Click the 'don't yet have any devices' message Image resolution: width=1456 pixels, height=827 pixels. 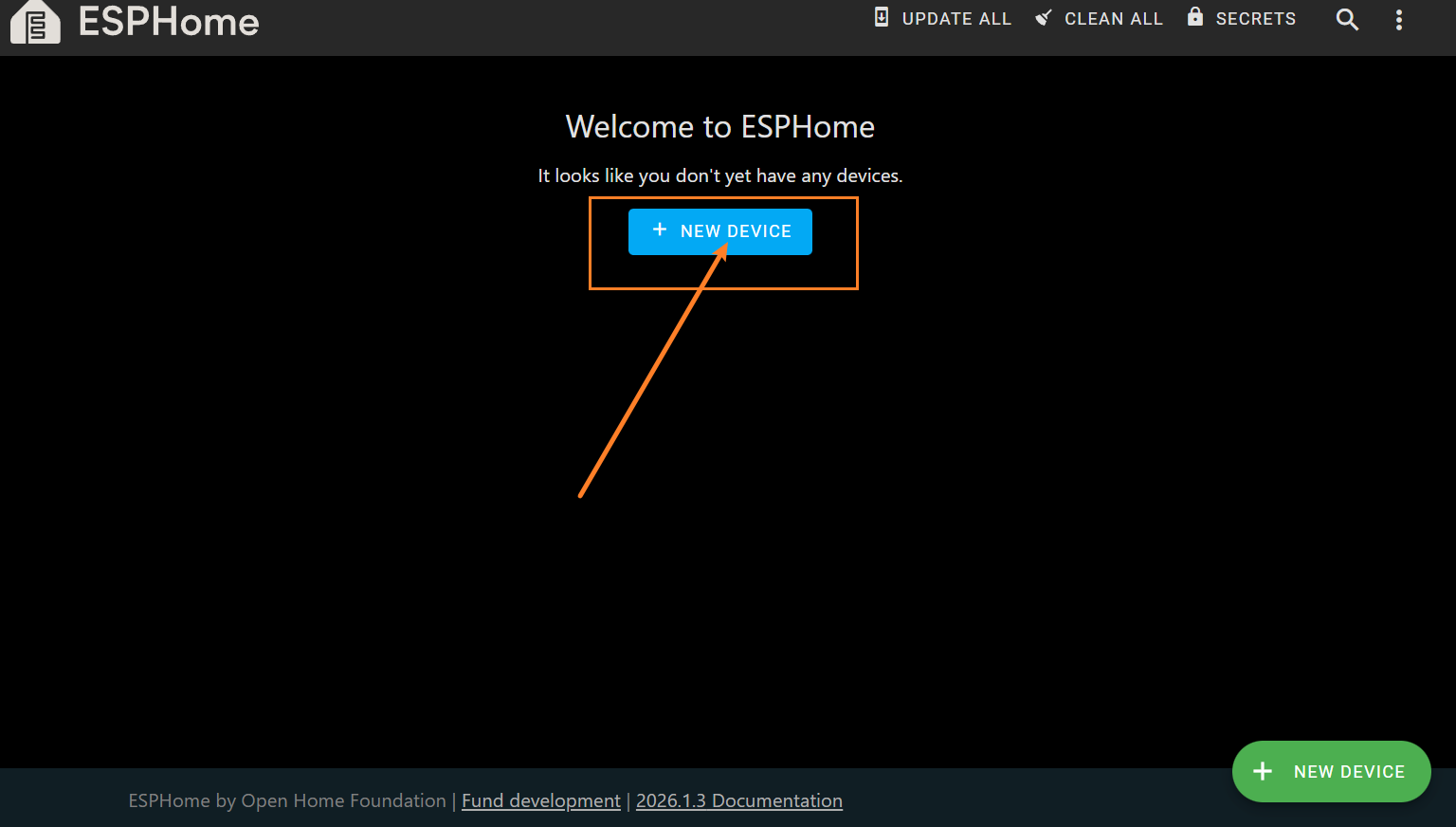click(x=720, y=175)
